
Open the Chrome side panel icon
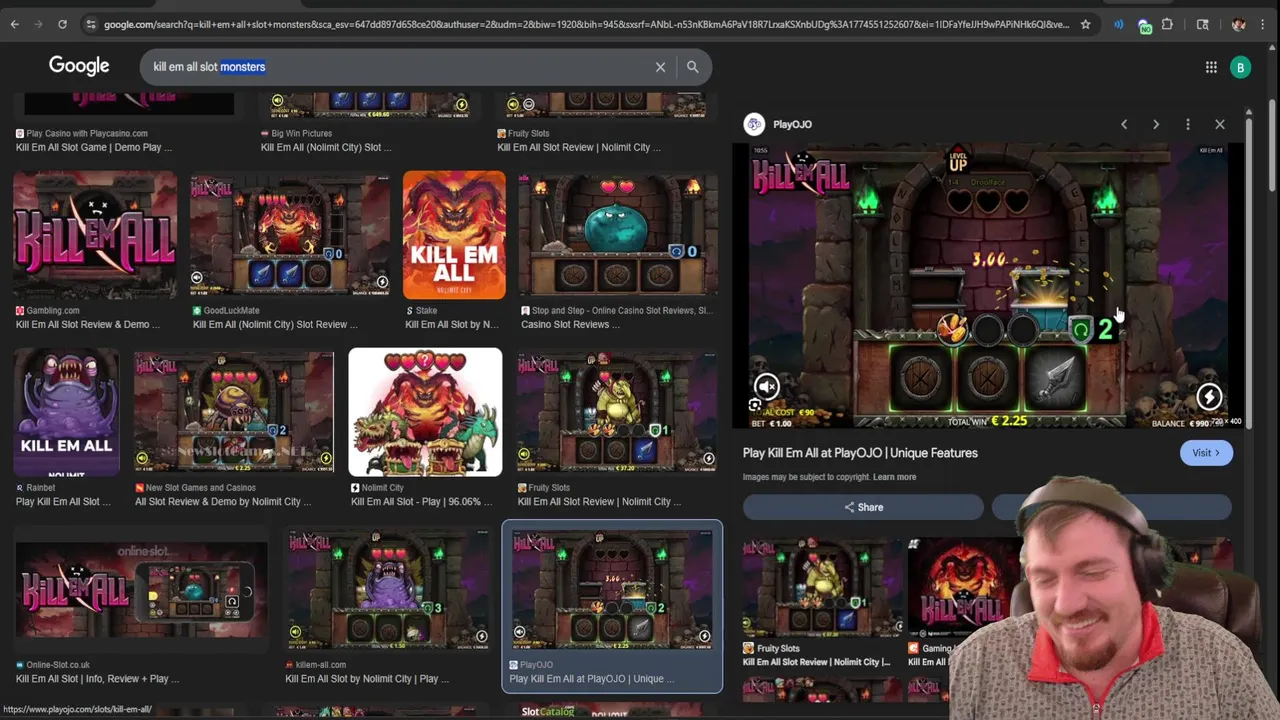pos(1203,24)
